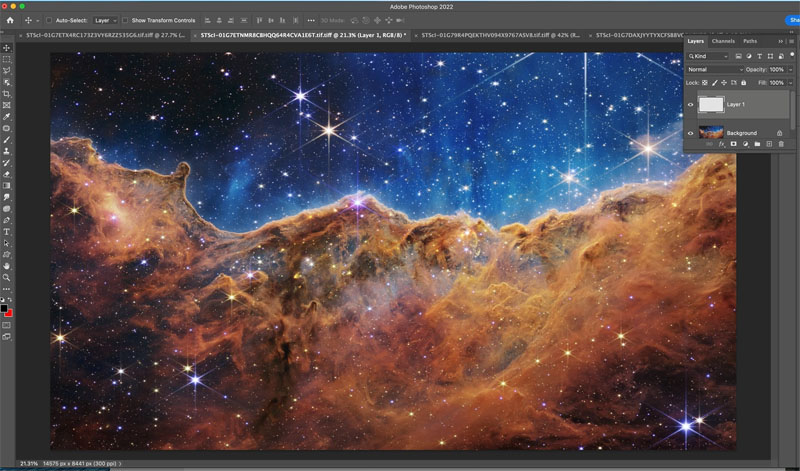Select the Horizontal Type tool
Screen dimensions: 800x471
point(7,232)
